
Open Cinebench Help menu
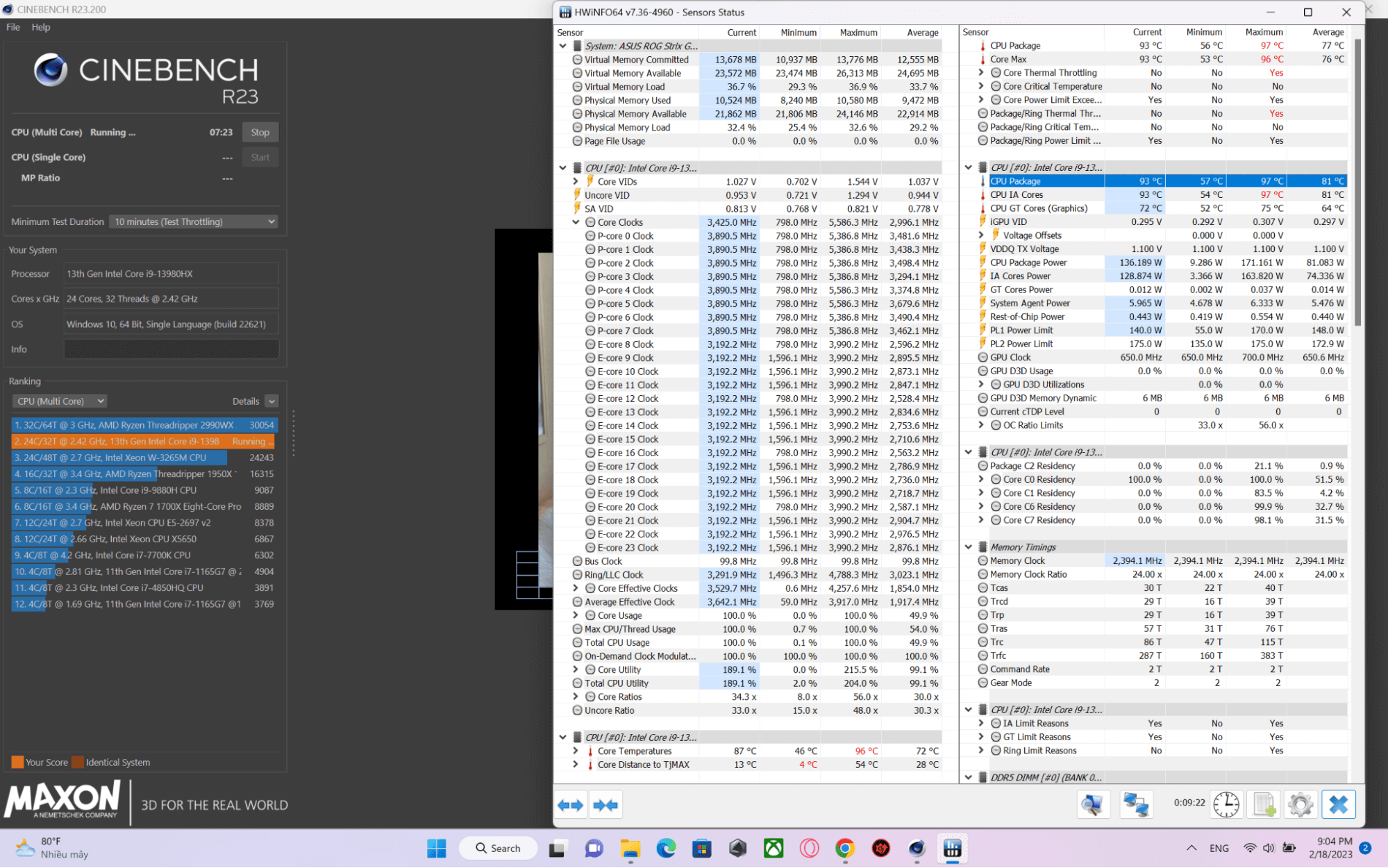pyautogui.click(x=41, y=27)
